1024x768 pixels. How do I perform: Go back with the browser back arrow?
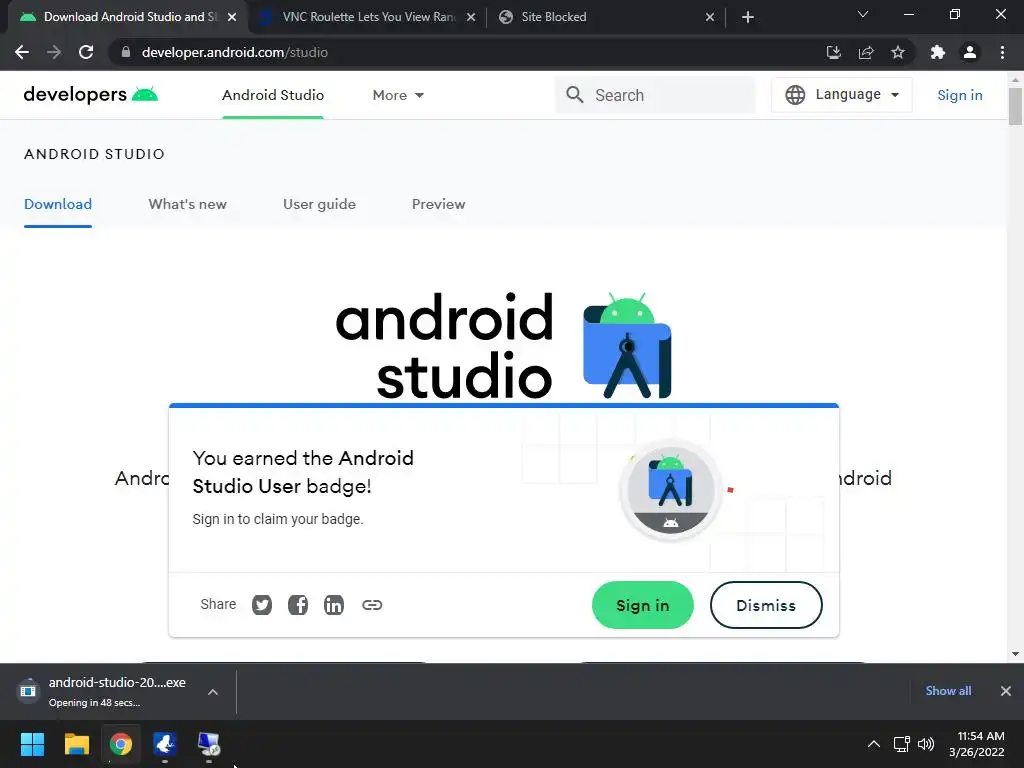click(x=22, y=52)
